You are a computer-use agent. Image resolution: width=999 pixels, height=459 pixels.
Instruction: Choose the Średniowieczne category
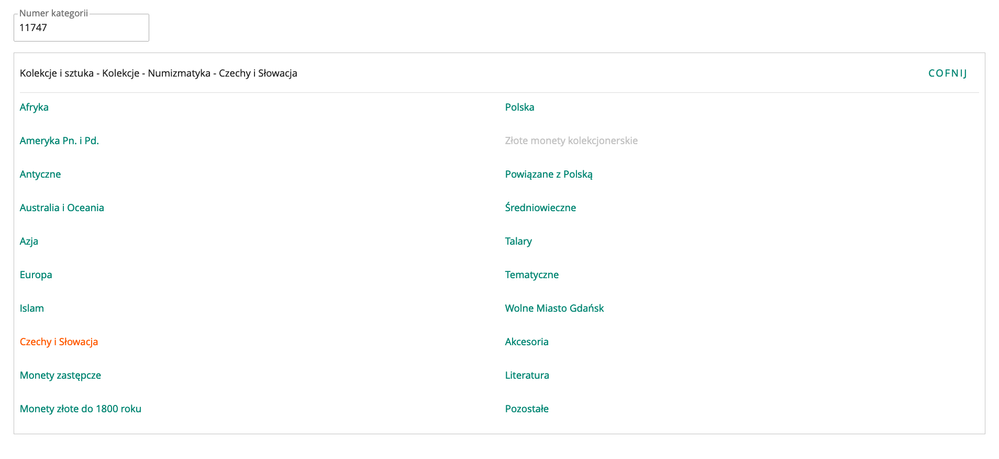pos(541,208)
